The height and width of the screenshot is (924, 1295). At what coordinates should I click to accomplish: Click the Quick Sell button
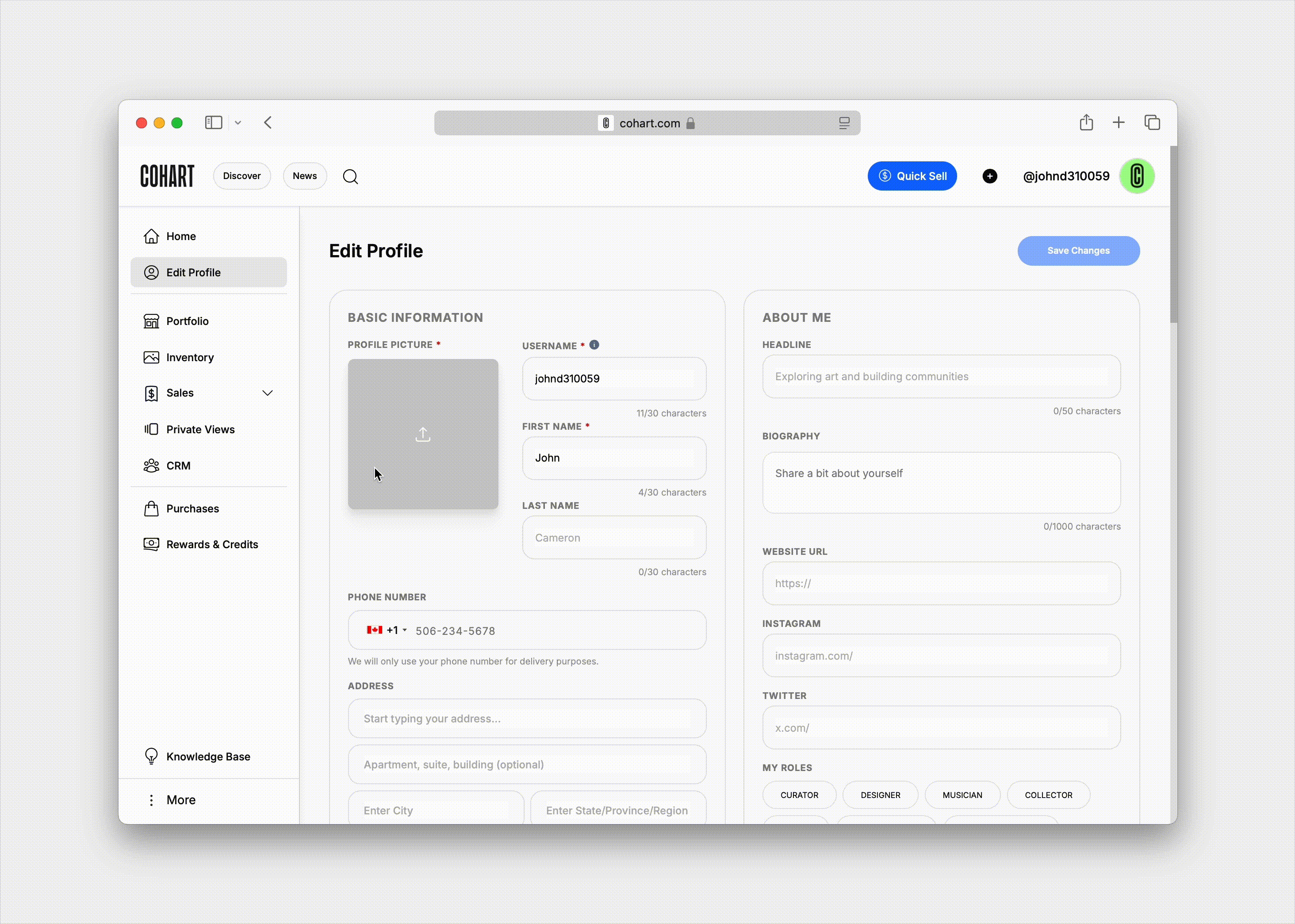coord(912,176)
